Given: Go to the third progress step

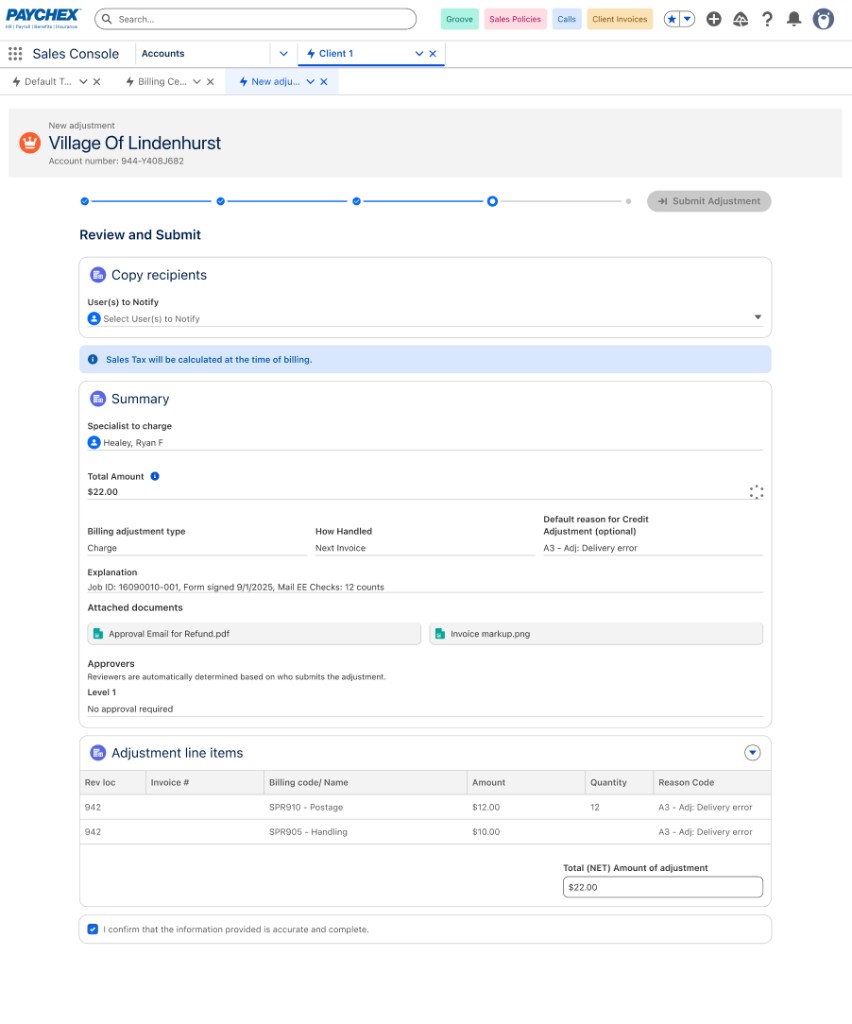Looking at the screenshot, I should click(x=356, y=201).
